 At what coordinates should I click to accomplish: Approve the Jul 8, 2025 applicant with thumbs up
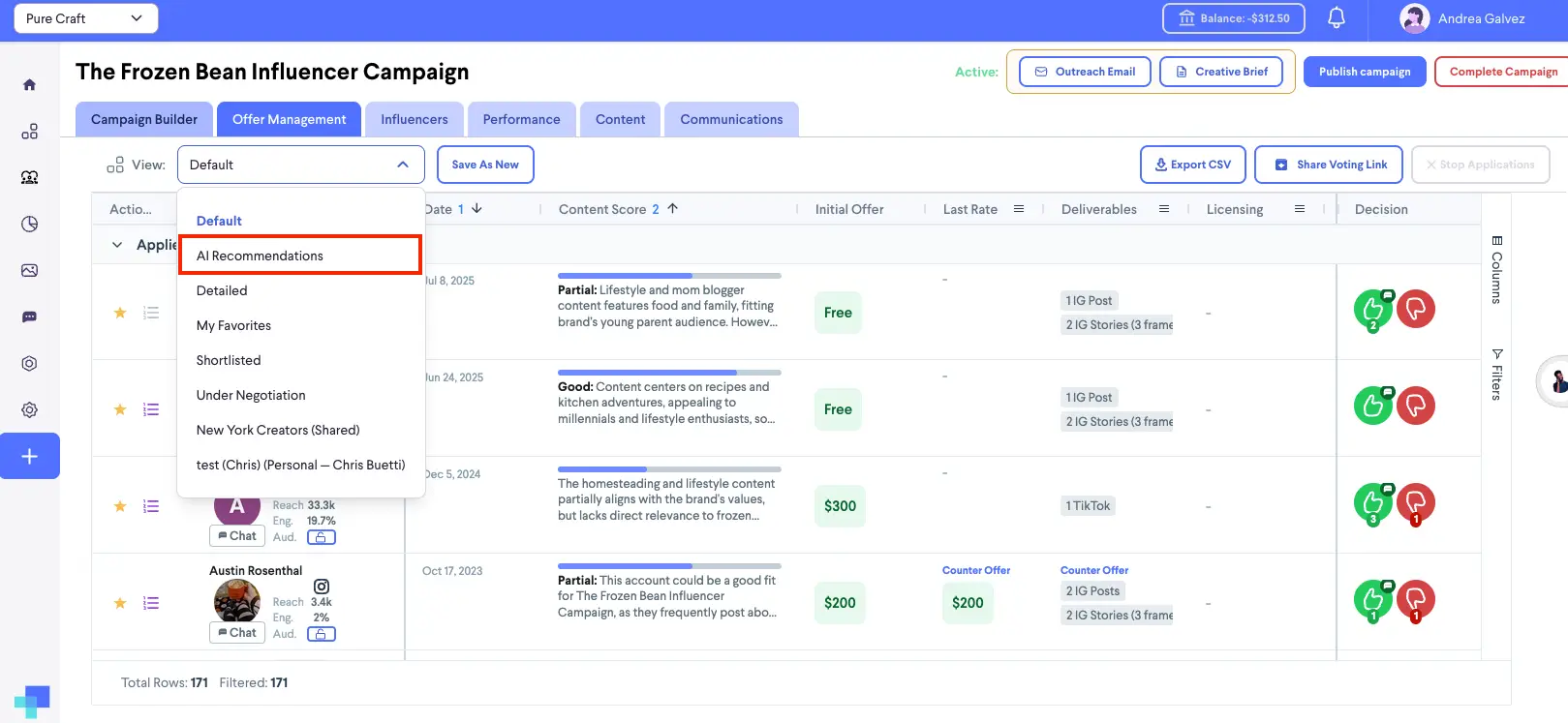click(x=1372, y=310)
